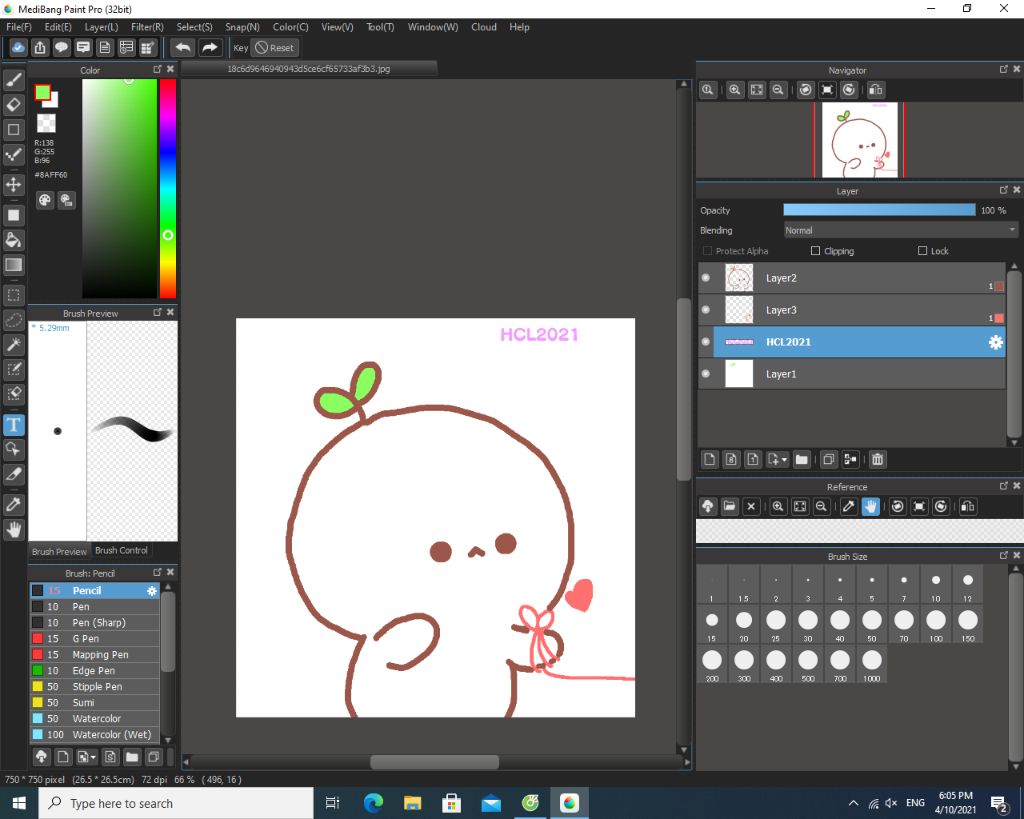Add a layer folder in Layer panel
The height and width of the screenshot is (819, 1024).
802,460
